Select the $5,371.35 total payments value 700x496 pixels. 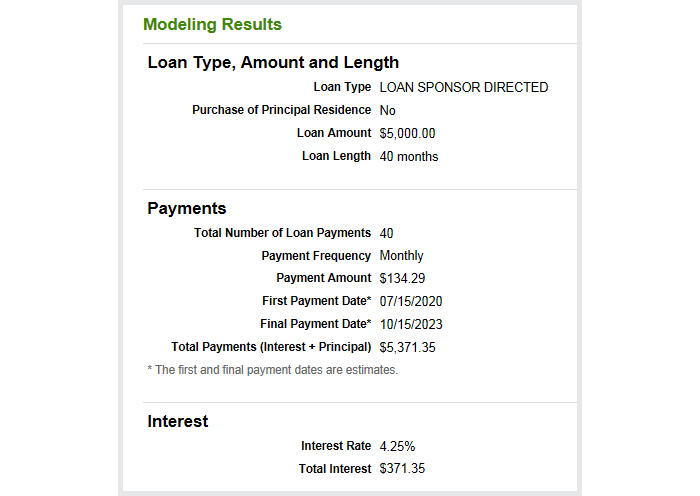point(407,347)
